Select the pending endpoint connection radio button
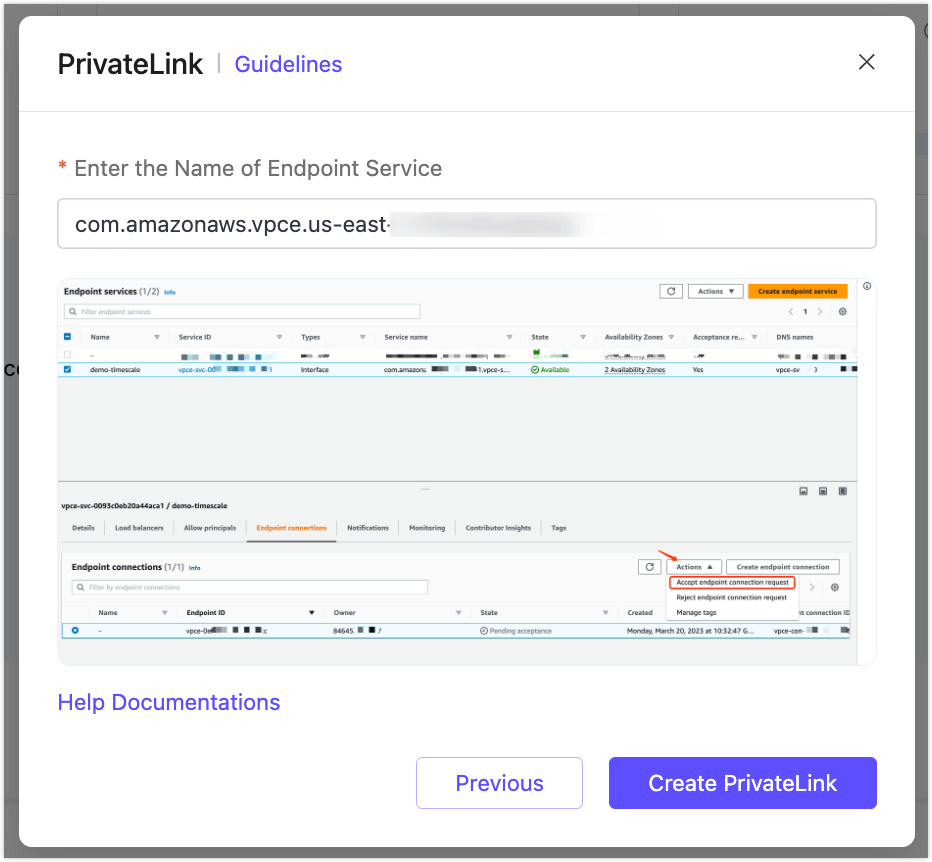This screenshot has width=932, height=862. click(75, 631)
